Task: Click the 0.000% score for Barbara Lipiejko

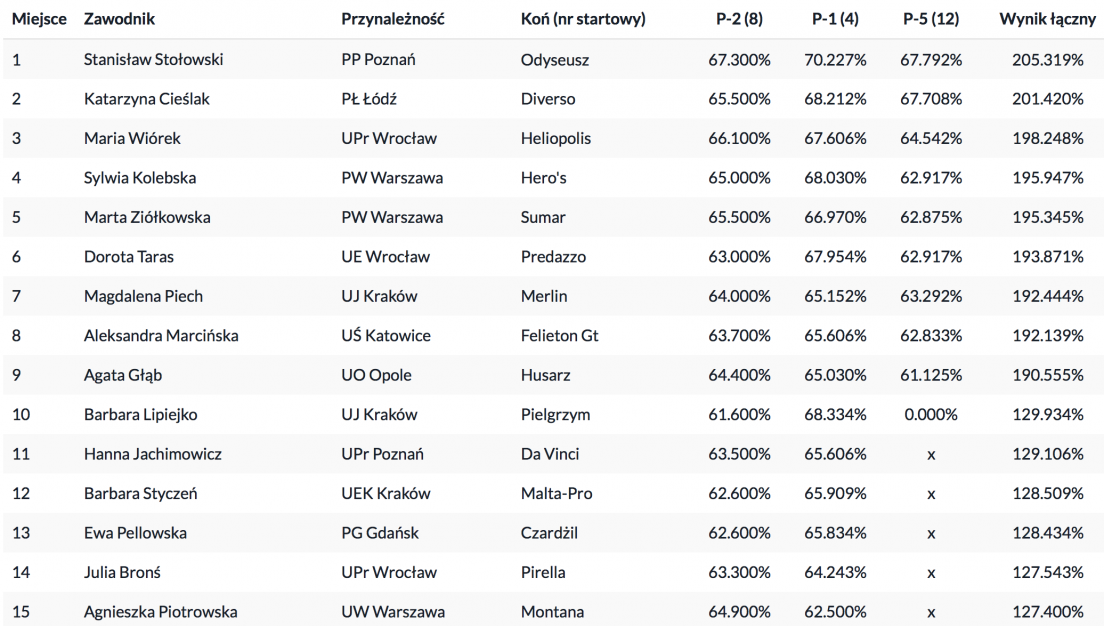Action: click(931, 414)
